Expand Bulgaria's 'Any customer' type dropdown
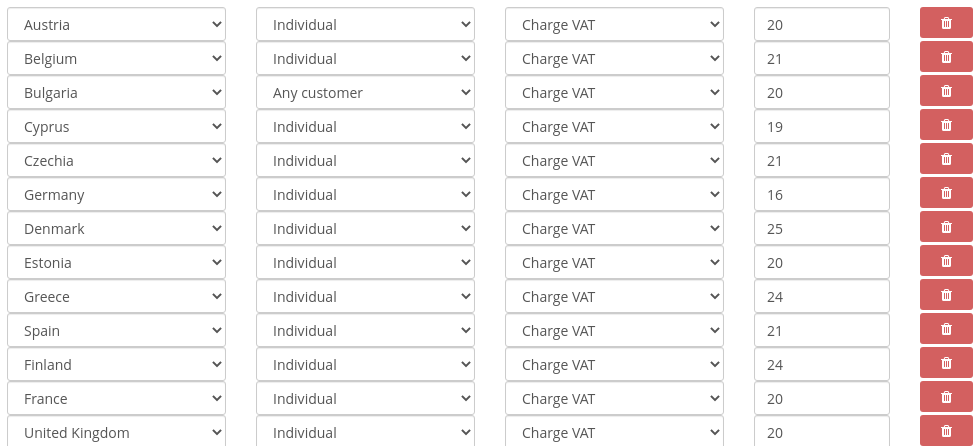The image size is (978, 446). coord(365,93)
